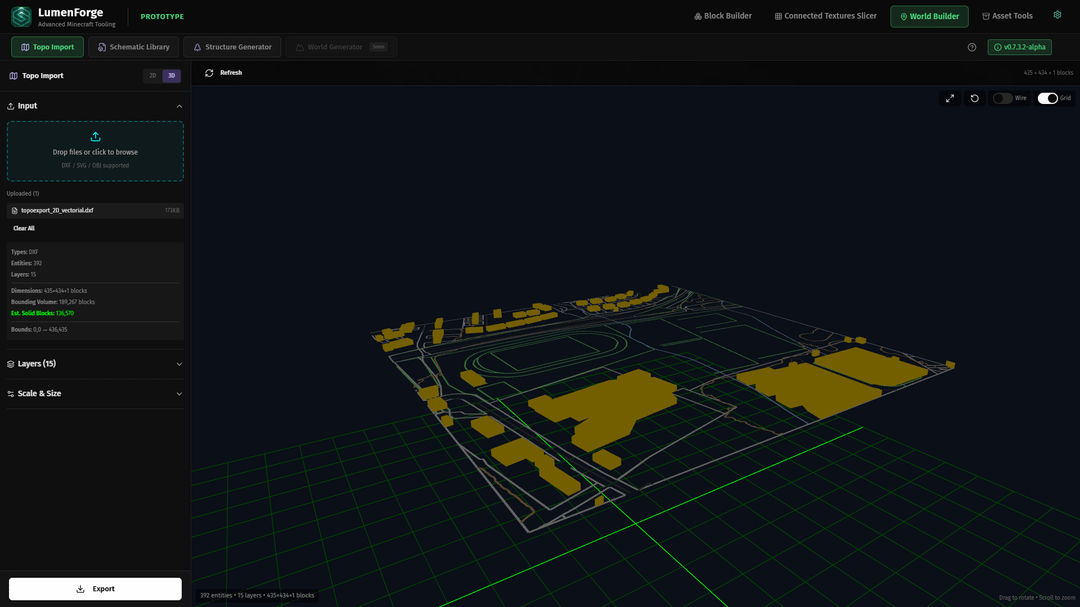Click the fullscreen expand viewport icon
The height and width of the screenshot is (607, 1080).
[950, 98]
